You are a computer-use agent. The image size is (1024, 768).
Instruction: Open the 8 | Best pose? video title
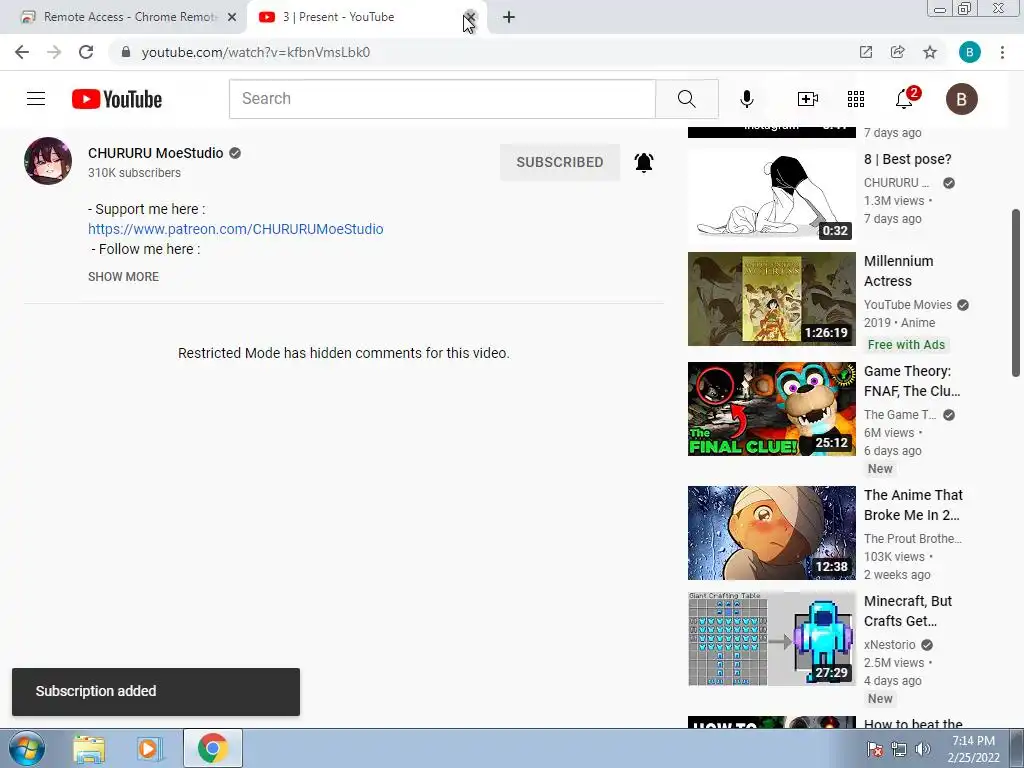pos(907,159)
